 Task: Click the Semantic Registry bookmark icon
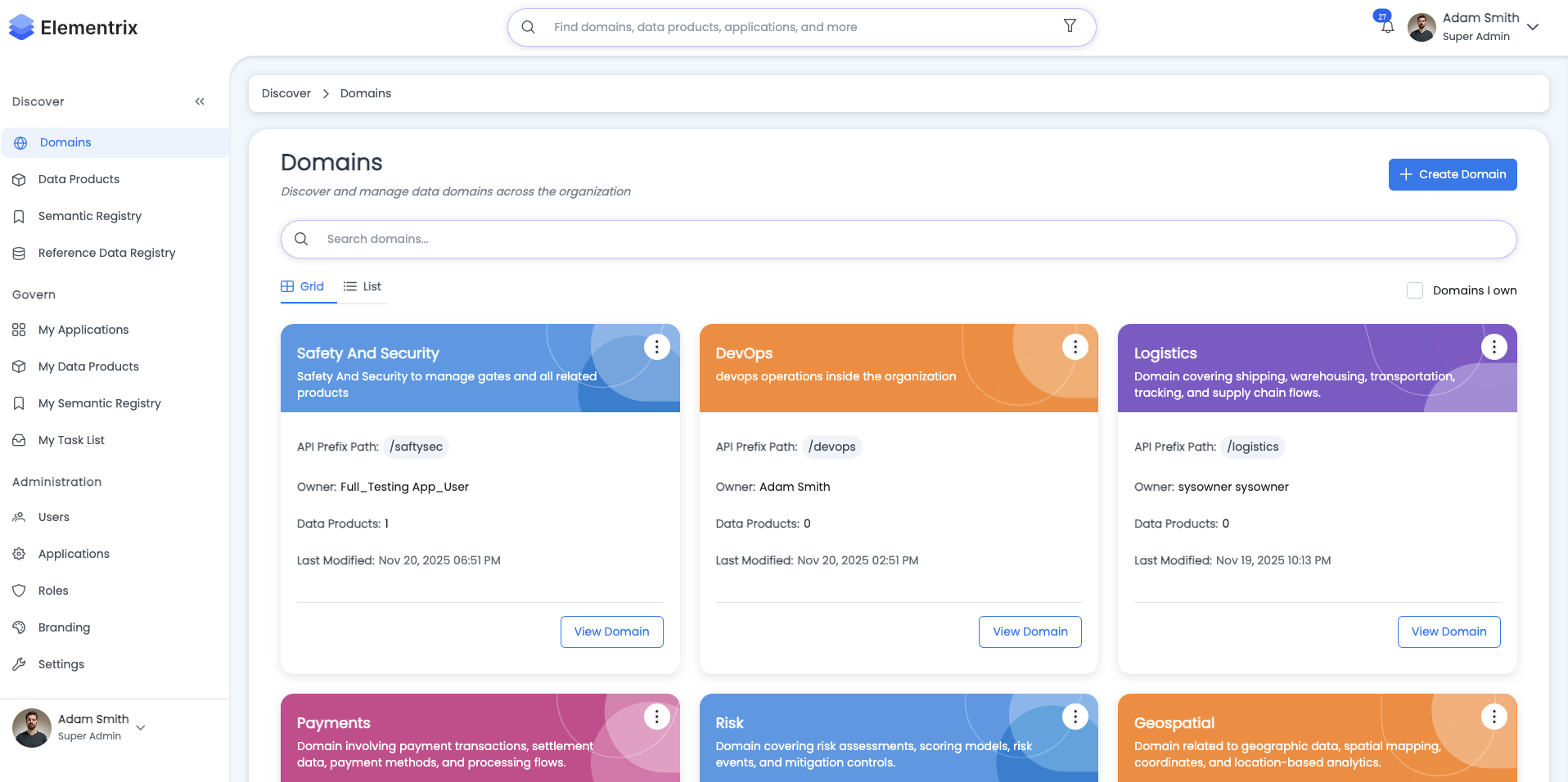(19, 216)
